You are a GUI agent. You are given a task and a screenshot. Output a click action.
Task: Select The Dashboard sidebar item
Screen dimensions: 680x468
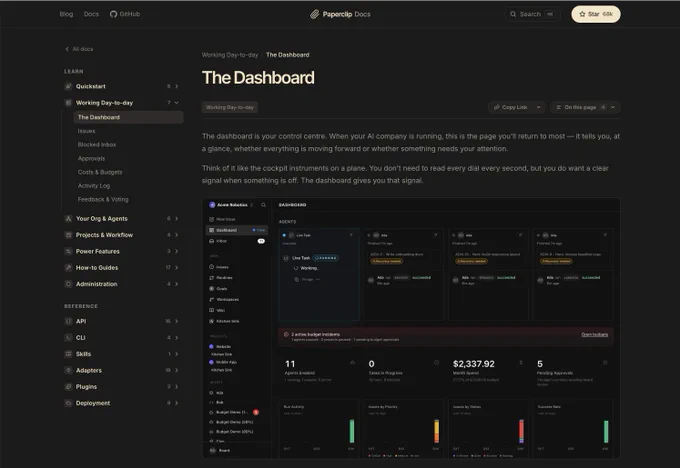[x=128, y=117]
